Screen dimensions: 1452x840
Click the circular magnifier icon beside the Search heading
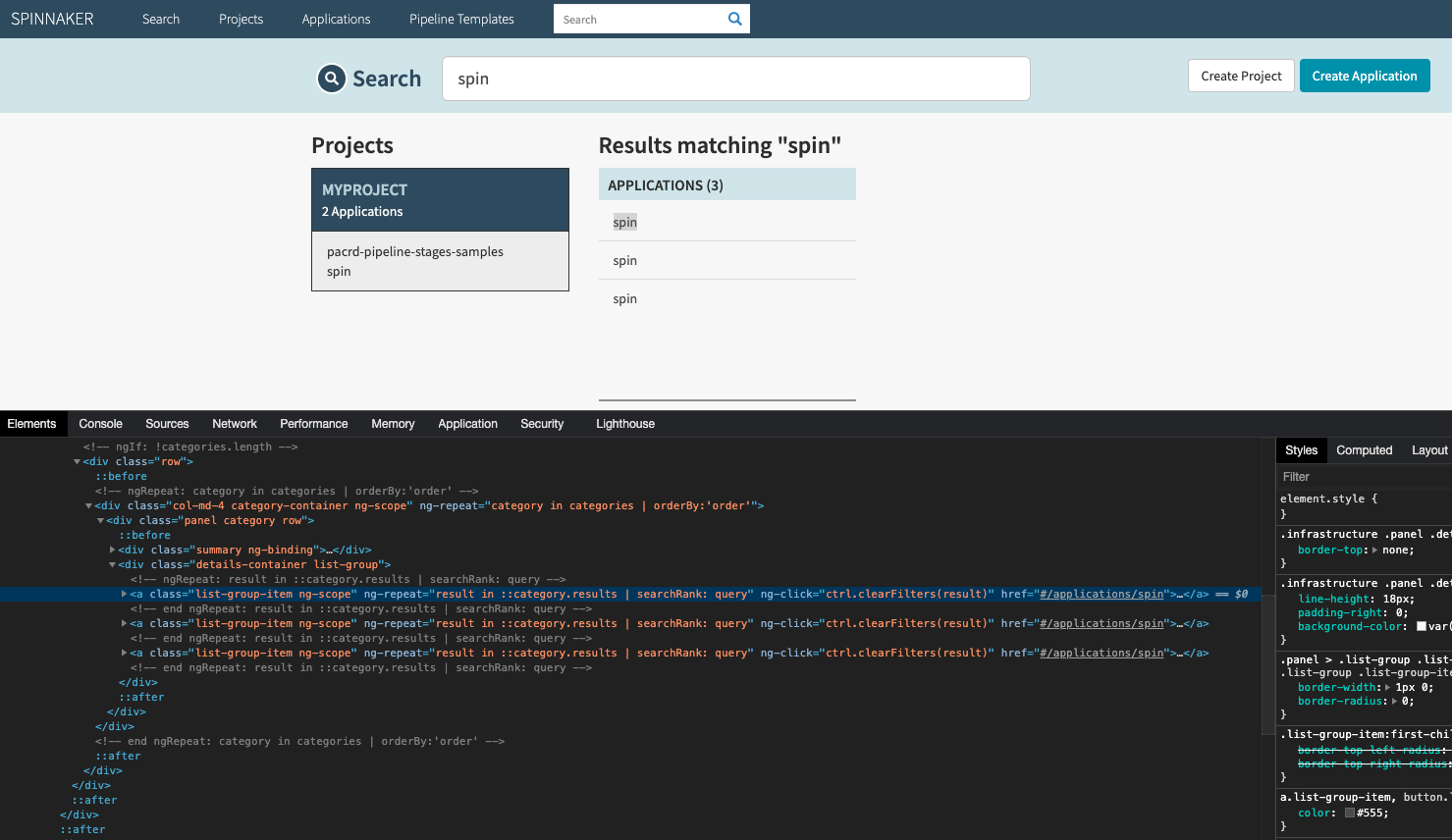[x=331, y=78]
